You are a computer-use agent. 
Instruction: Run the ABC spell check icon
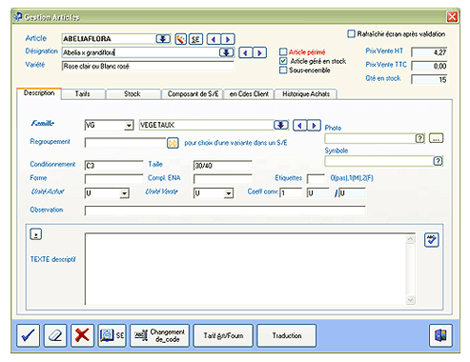[x=431, y=240]
